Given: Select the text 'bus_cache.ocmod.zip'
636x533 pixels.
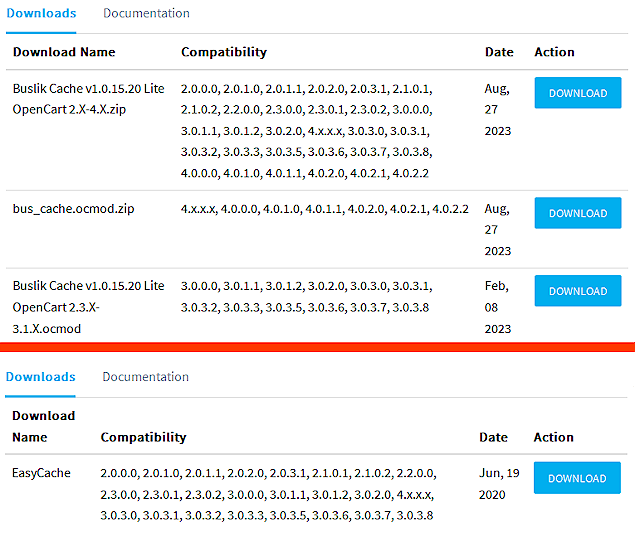Looking at the screenshot, I should click(73, 209).
